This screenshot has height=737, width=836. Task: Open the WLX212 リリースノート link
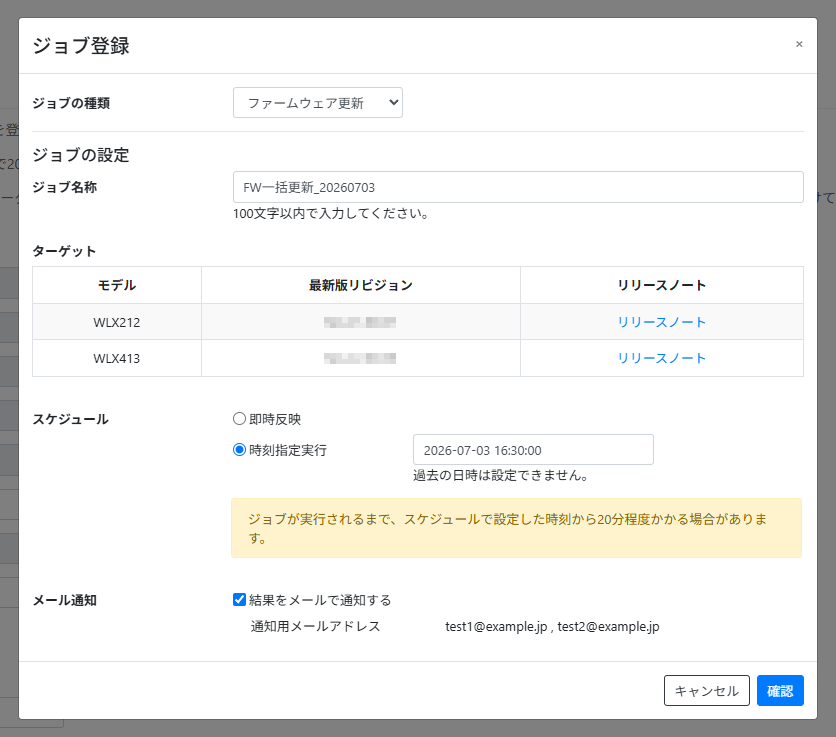pyautogui.click(x=661, y=322)
